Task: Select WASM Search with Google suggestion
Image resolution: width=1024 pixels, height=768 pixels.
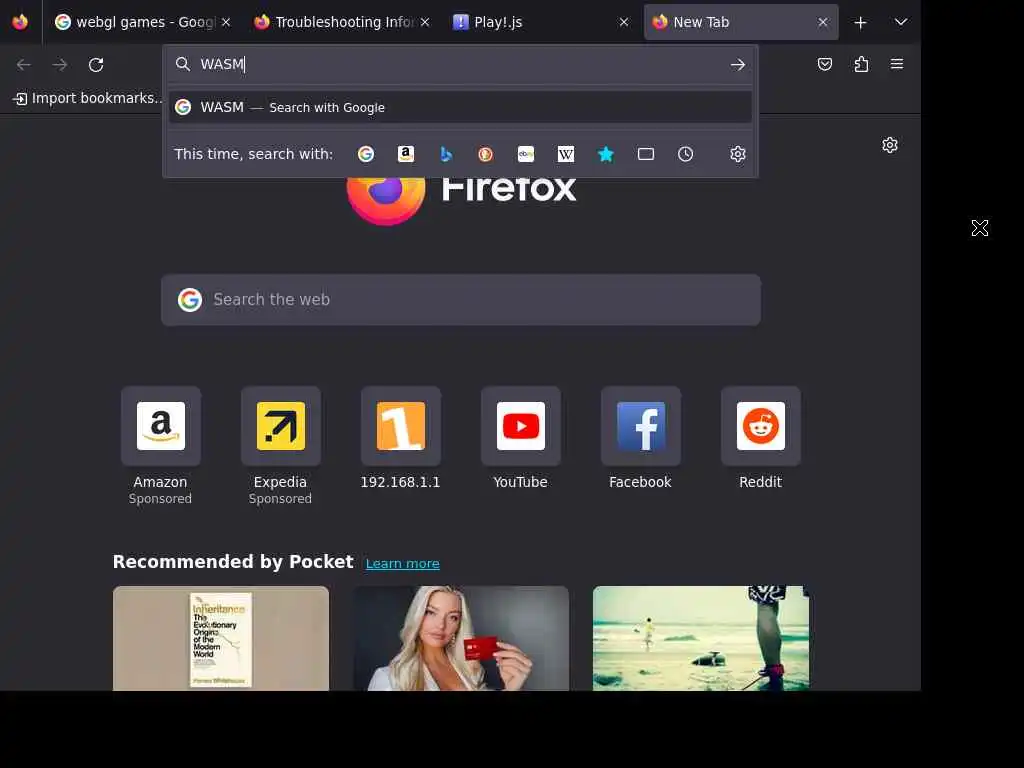Action: click(460, 107)
